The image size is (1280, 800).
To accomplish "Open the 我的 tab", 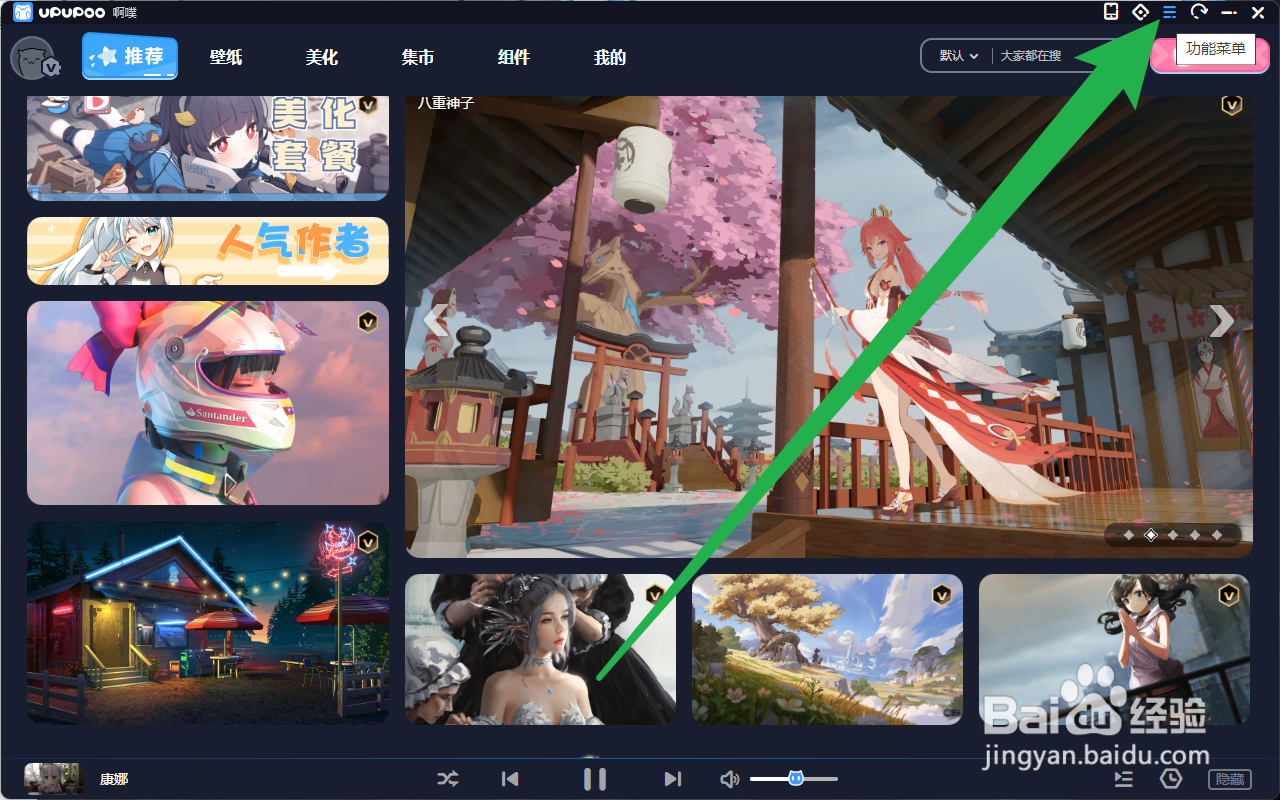I will click(x=610, y=58).
